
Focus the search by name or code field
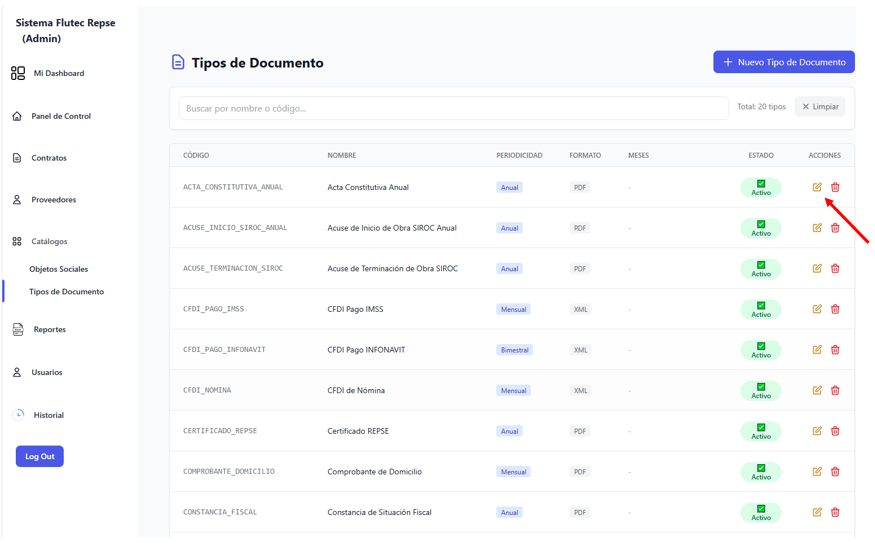(453, 108)
